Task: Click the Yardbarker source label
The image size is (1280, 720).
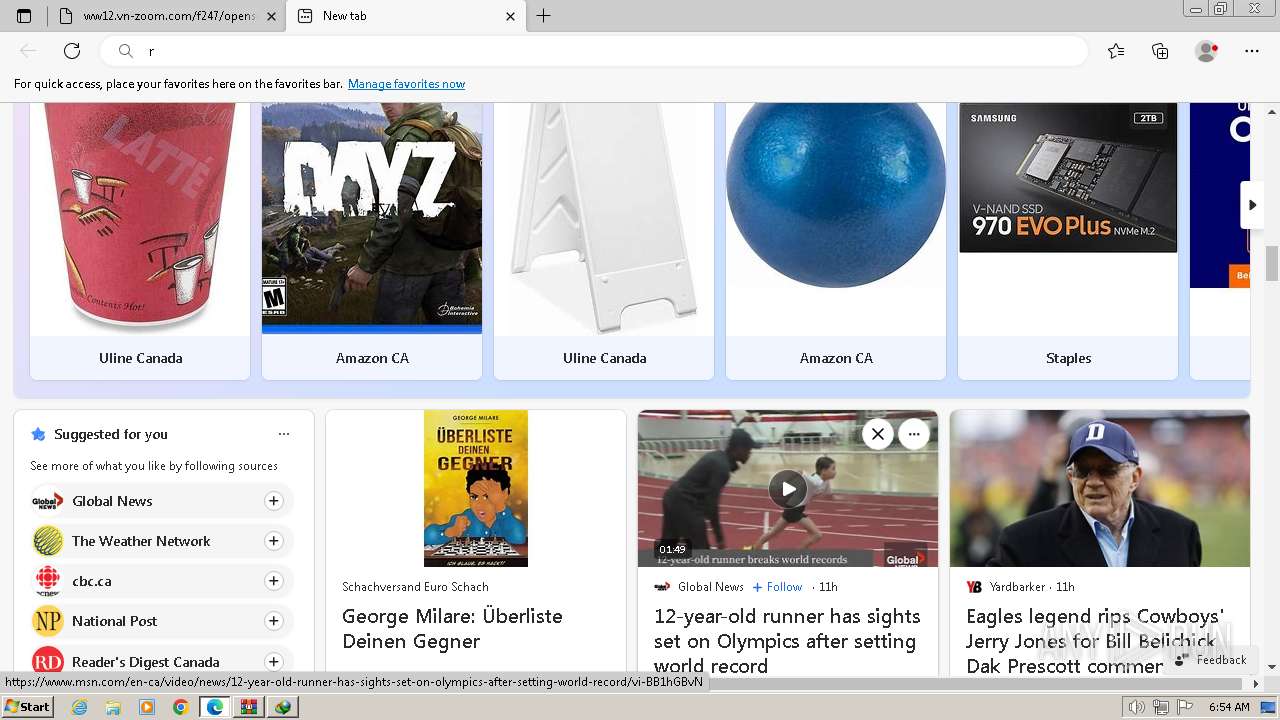Action: [1017, 587]
